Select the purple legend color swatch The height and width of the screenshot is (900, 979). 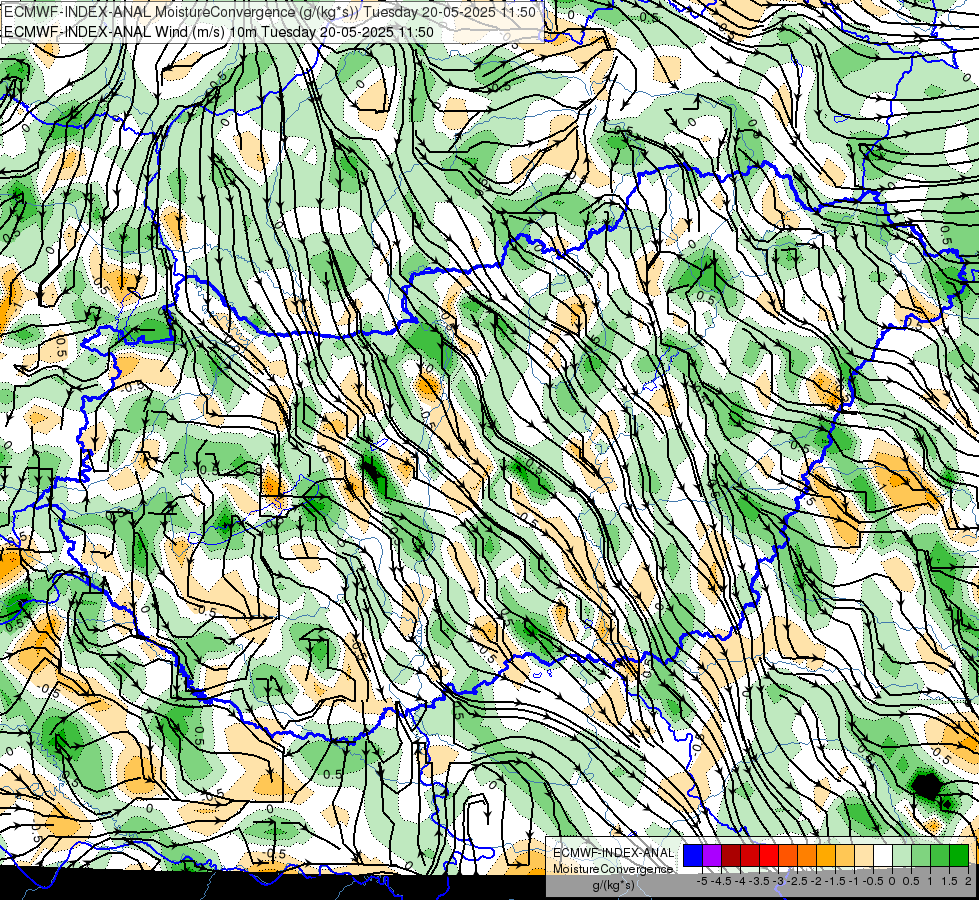point(712,856)
